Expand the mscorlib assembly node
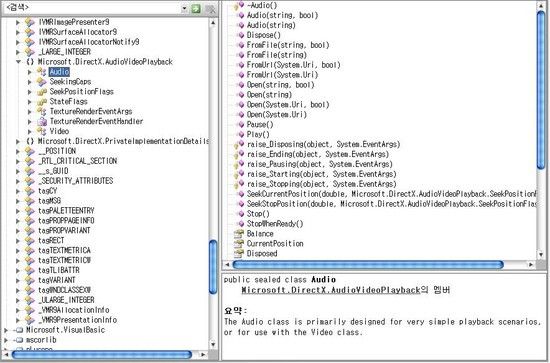This screenshot has width=550, height=363. pos(6,340)
